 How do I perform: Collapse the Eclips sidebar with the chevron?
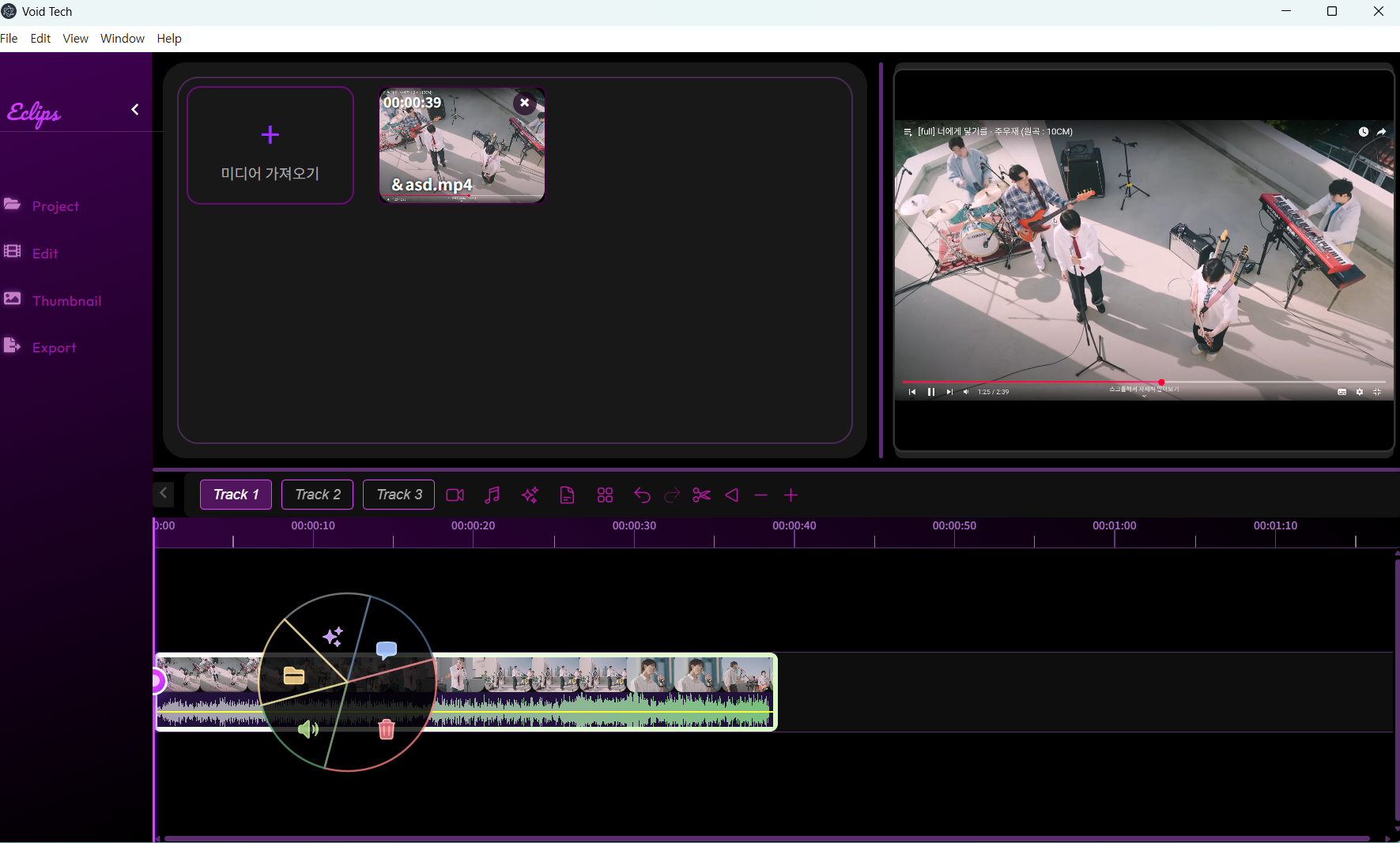pos(134,110)
